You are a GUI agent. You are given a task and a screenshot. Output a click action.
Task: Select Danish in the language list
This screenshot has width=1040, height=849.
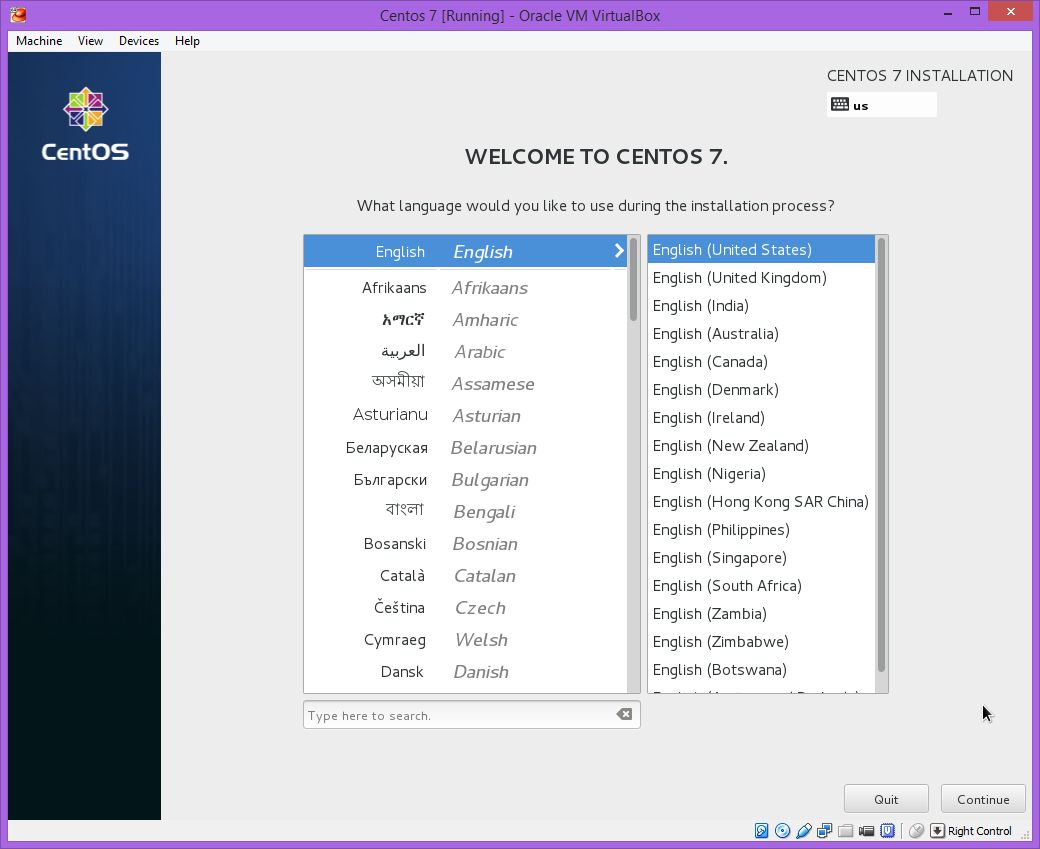(x=465, y=671)
